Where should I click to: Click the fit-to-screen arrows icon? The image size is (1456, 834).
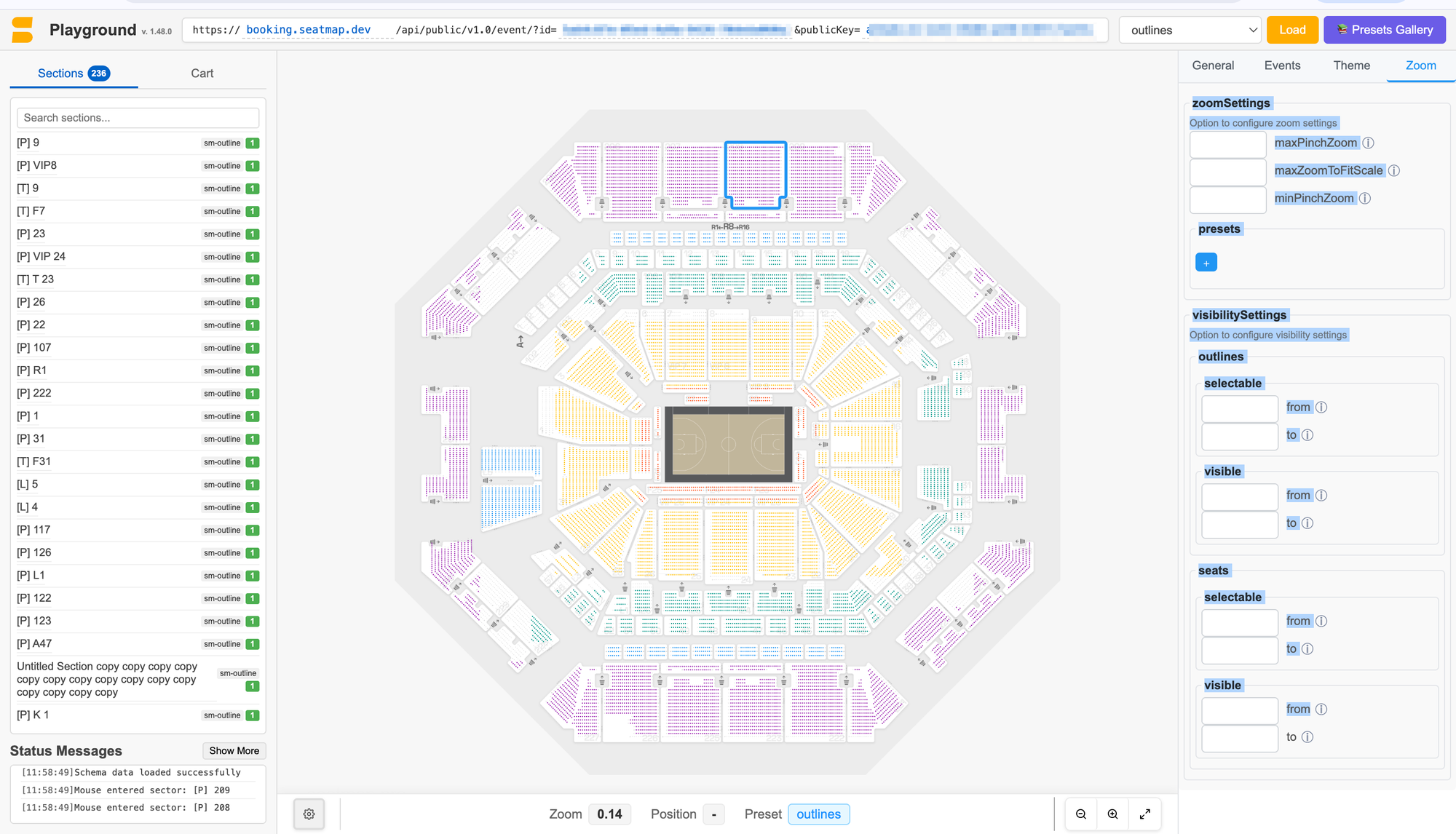(x=1144, y=814)
